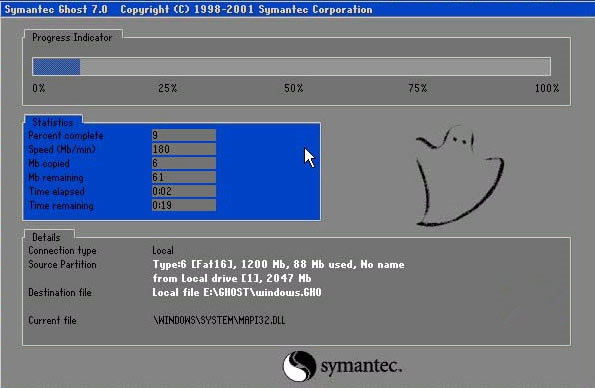Click the 50% progress marker
The height and width of the screenshot is (388, 595).
(x=294, y=88)
